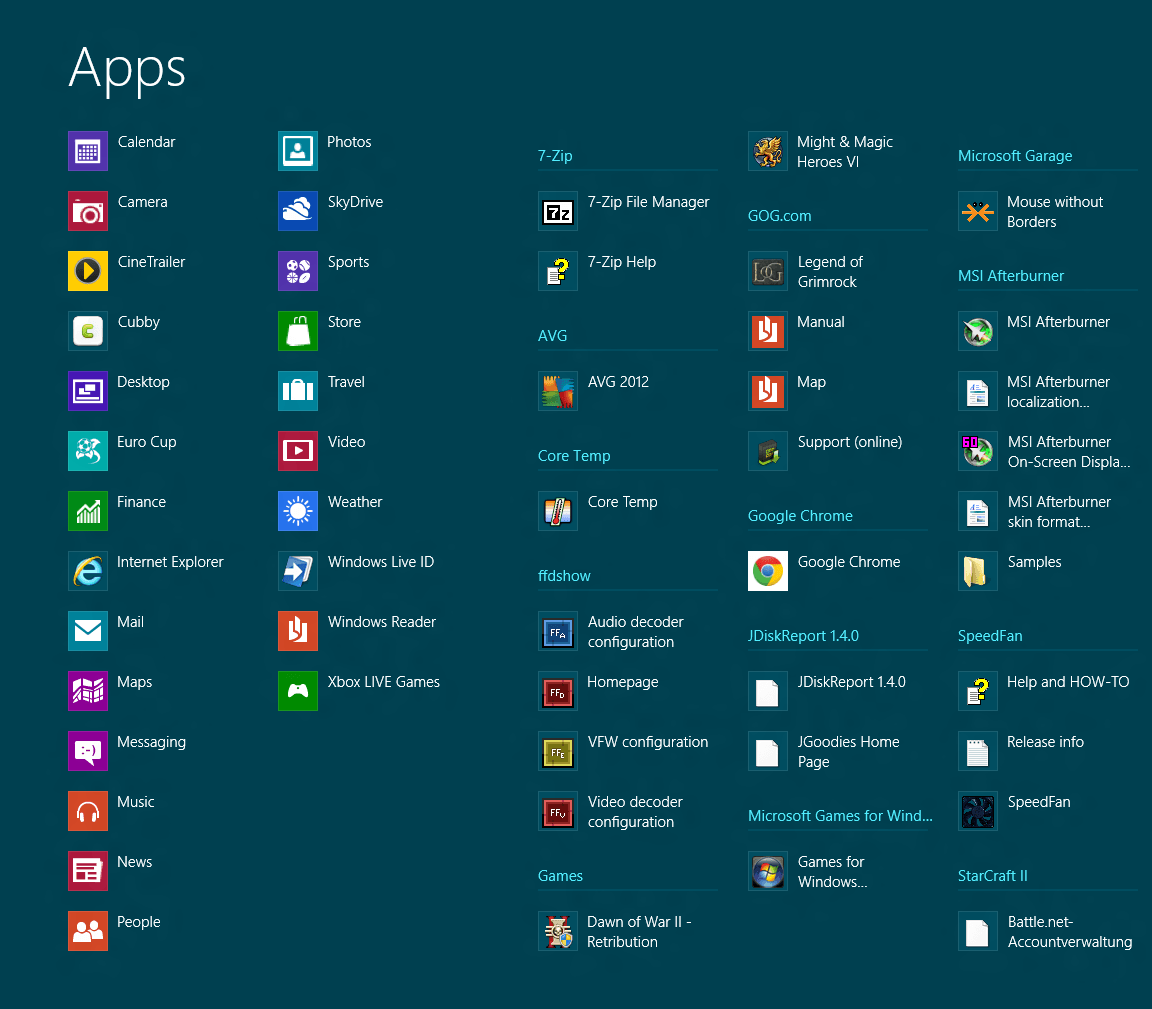Select the ffdshow group header
Image resolution: width=1152 pixels, height=1009 pixels.
(x=564, y=576)
